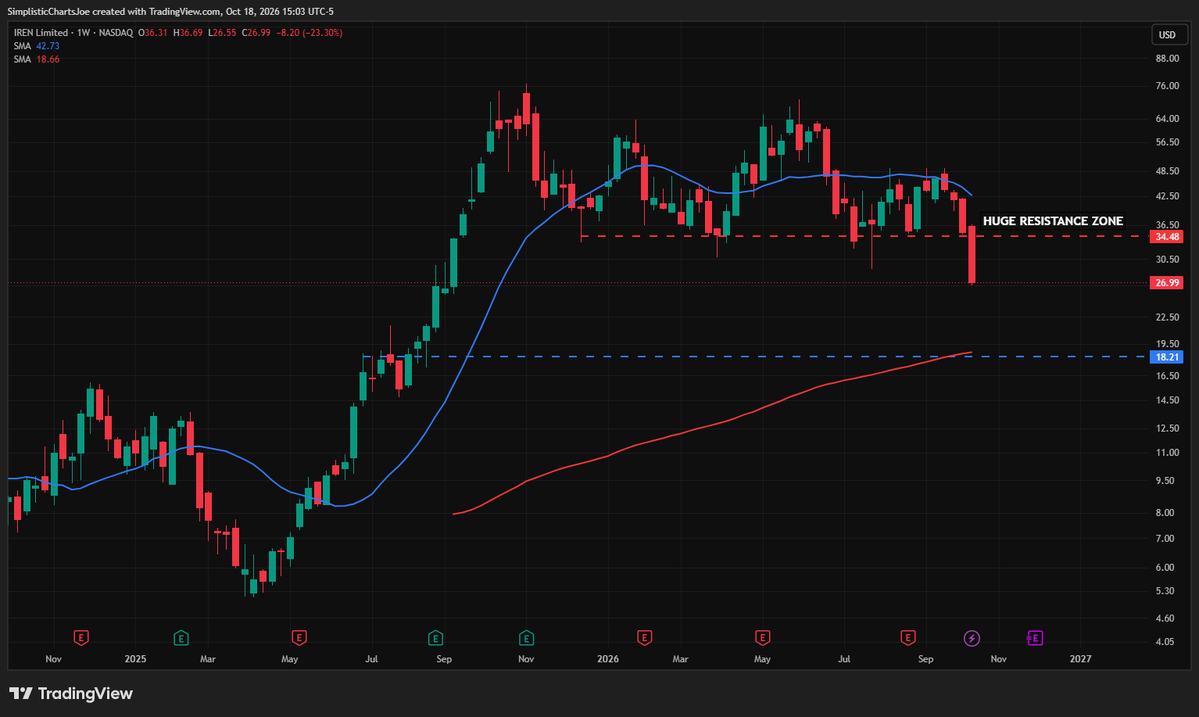Click the high value H36.69 in header
This screenshot has width=1199, height=717.
188,33
